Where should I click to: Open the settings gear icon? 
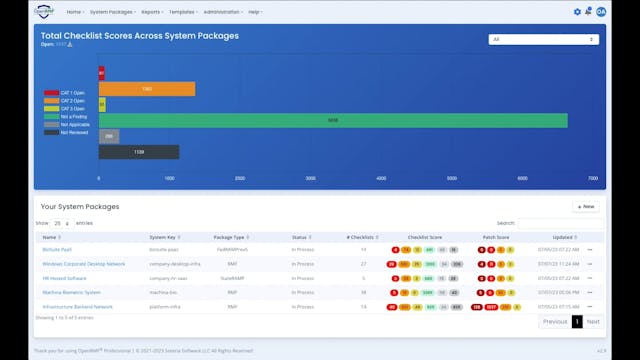point(577,12)
